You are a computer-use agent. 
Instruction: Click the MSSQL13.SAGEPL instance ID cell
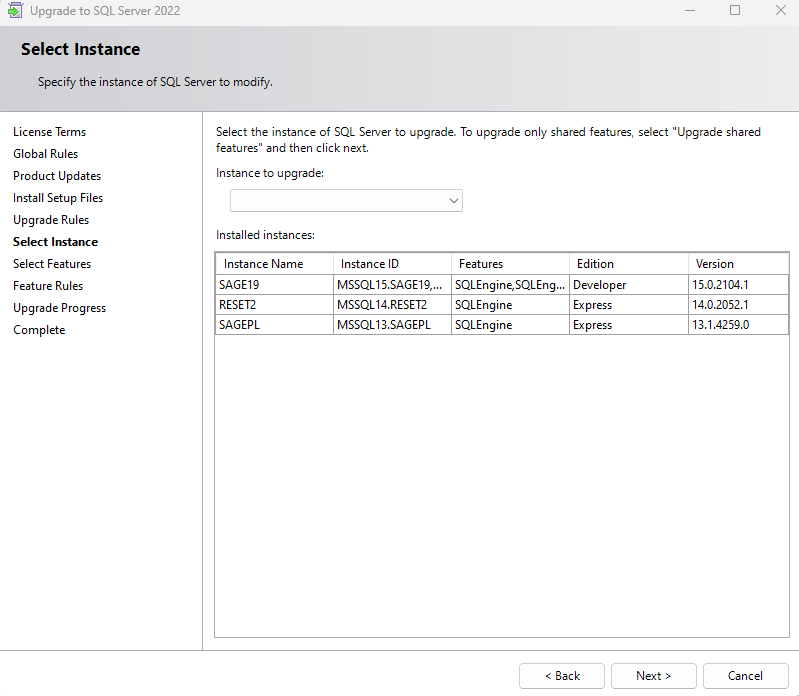click(x=392, y=325)
